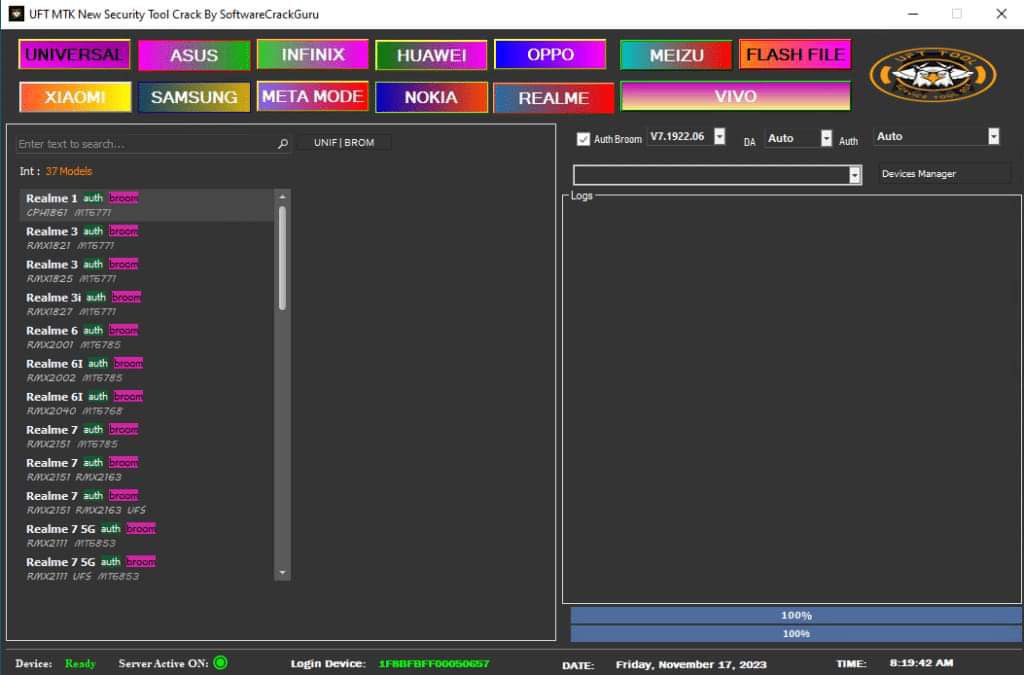Select Realme 7 RMX2151 MT6785 model
The height and width of the screenshot is (675, 1024).
click(x=148, y=437)
